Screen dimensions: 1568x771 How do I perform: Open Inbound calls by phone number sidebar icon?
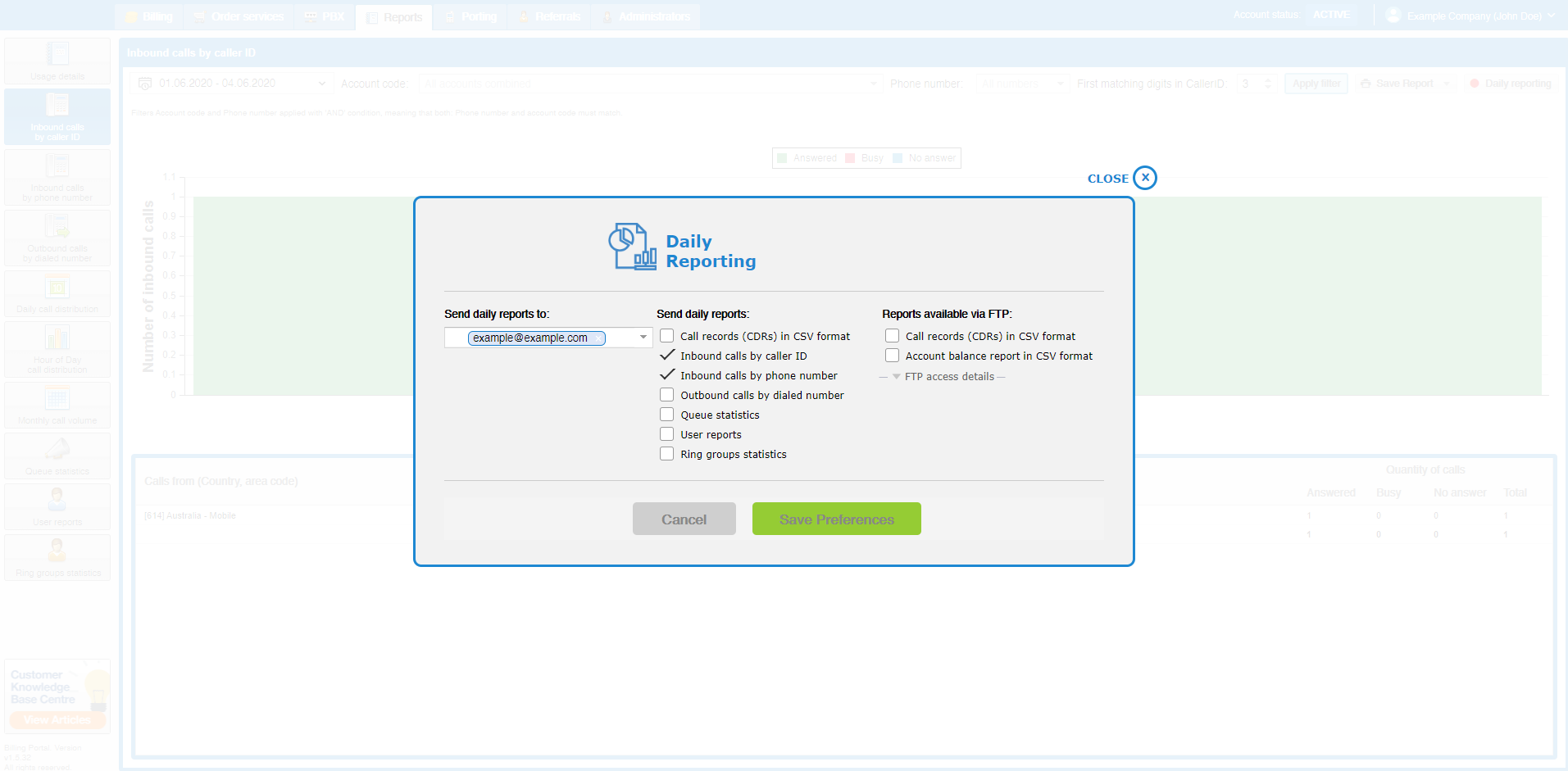coord(57,177)
